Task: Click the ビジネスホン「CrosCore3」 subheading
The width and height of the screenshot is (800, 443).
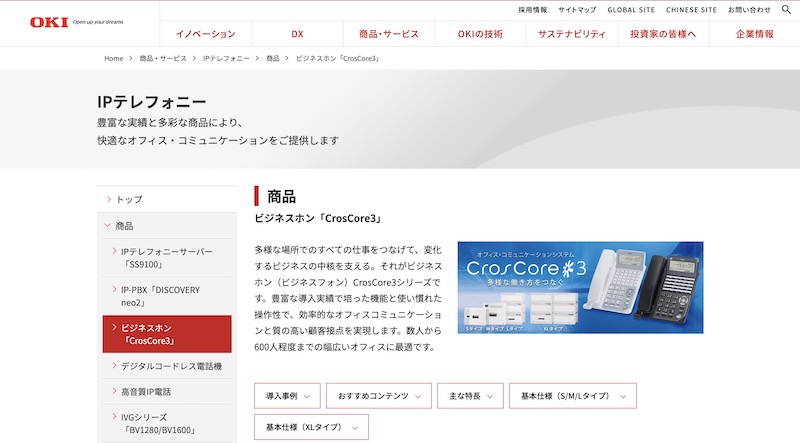Action: (318, 218)
